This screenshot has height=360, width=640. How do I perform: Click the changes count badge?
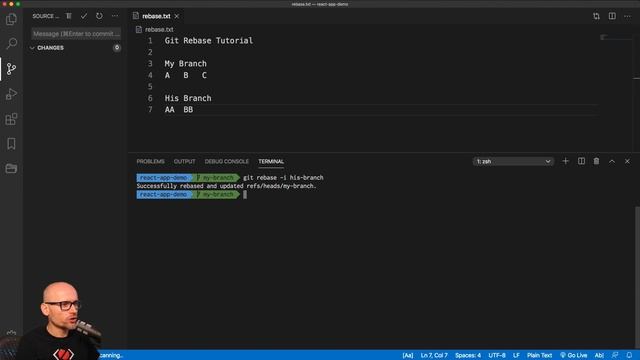[117, 48]
